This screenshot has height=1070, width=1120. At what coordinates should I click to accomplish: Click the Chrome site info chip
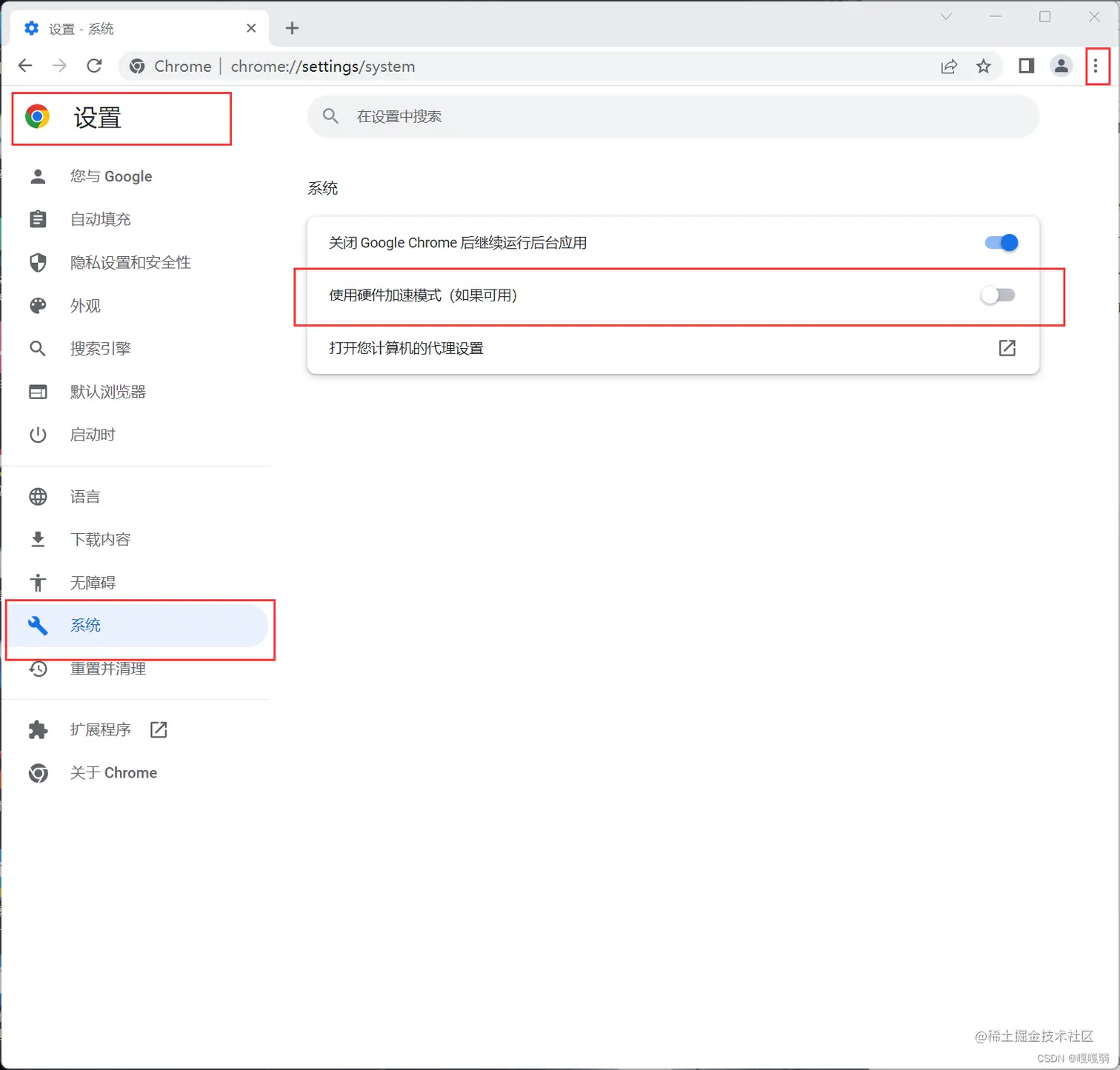coord(170,67)
